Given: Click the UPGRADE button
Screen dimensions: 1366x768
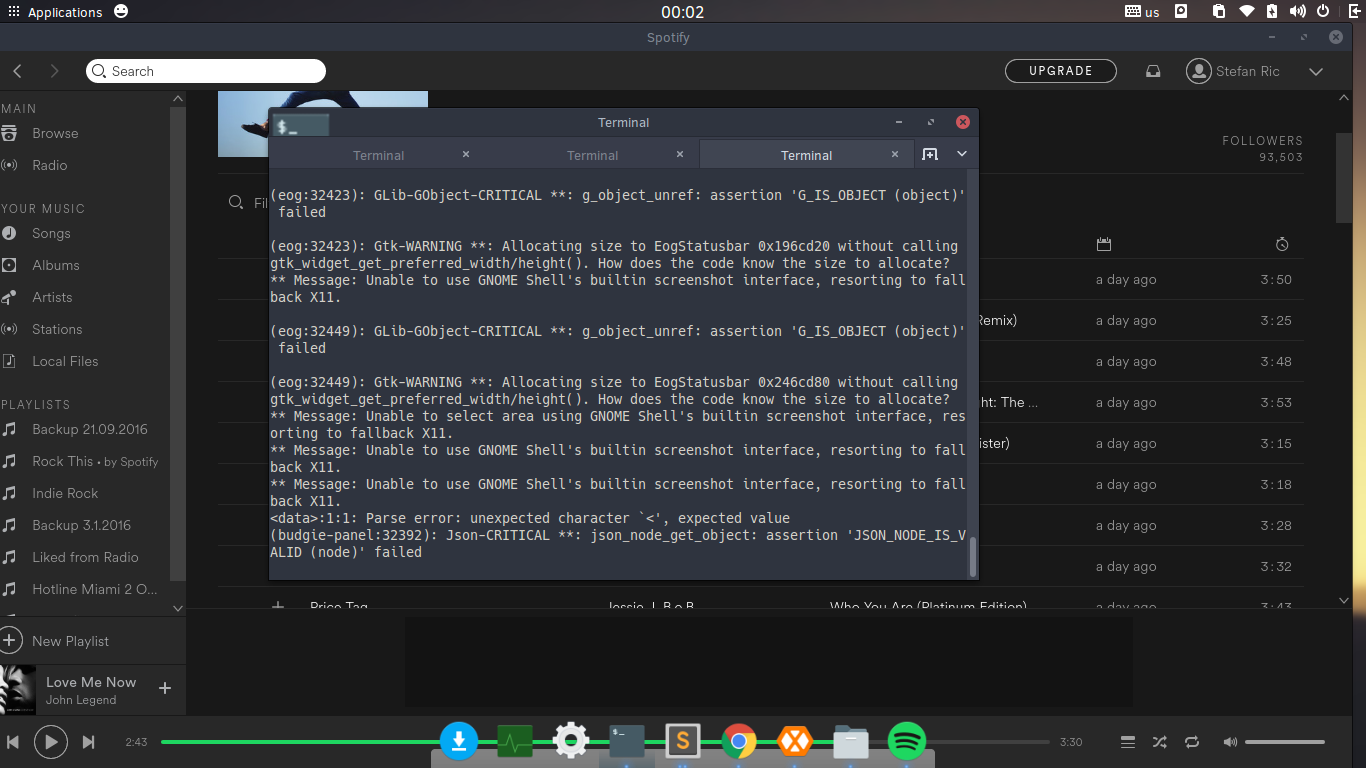Looking at the screenshot, I should coord(1061,71).
